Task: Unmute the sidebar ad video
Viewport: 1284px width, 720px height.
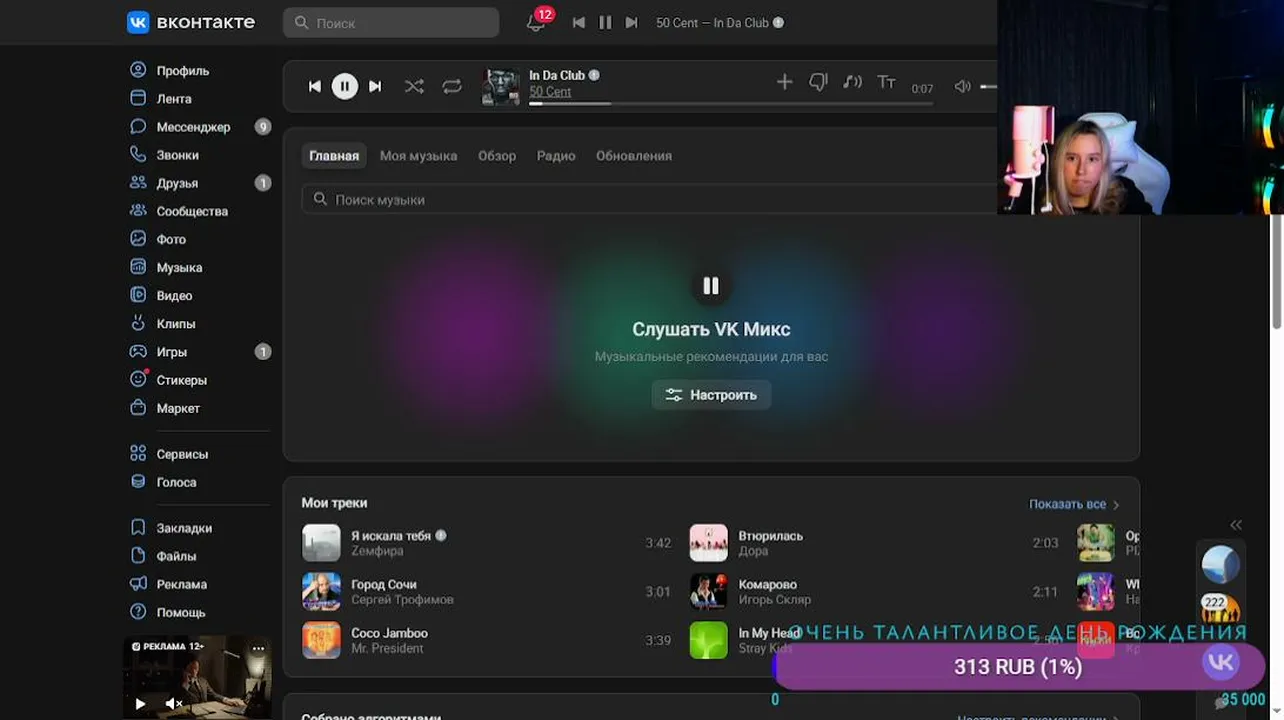Action: pyautogui.click(x=173, y=704)
